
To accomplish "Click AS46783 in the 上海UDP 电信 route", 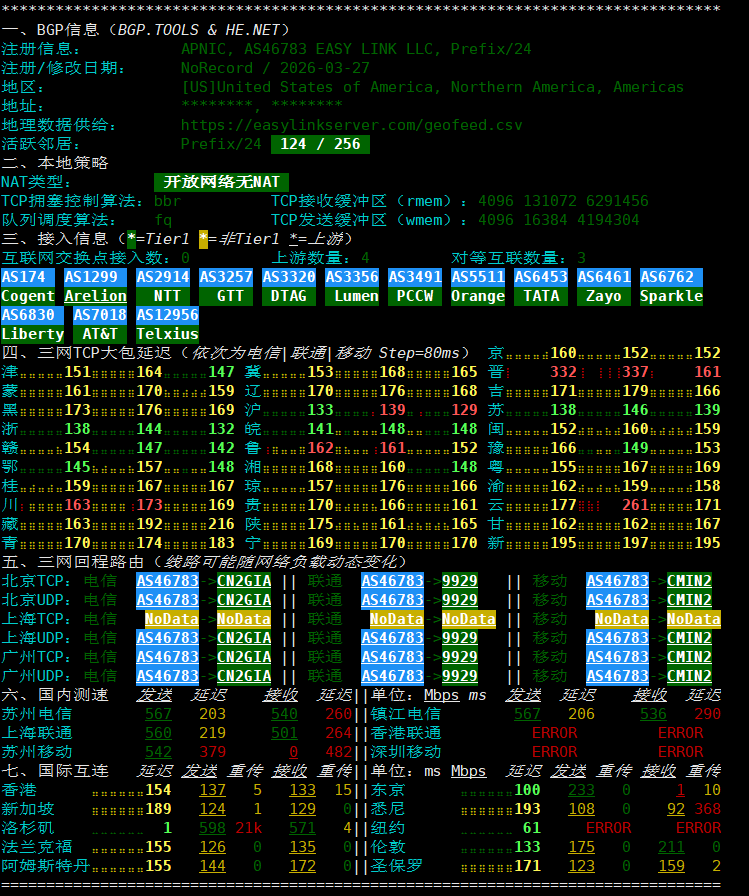I will (167, 638).
